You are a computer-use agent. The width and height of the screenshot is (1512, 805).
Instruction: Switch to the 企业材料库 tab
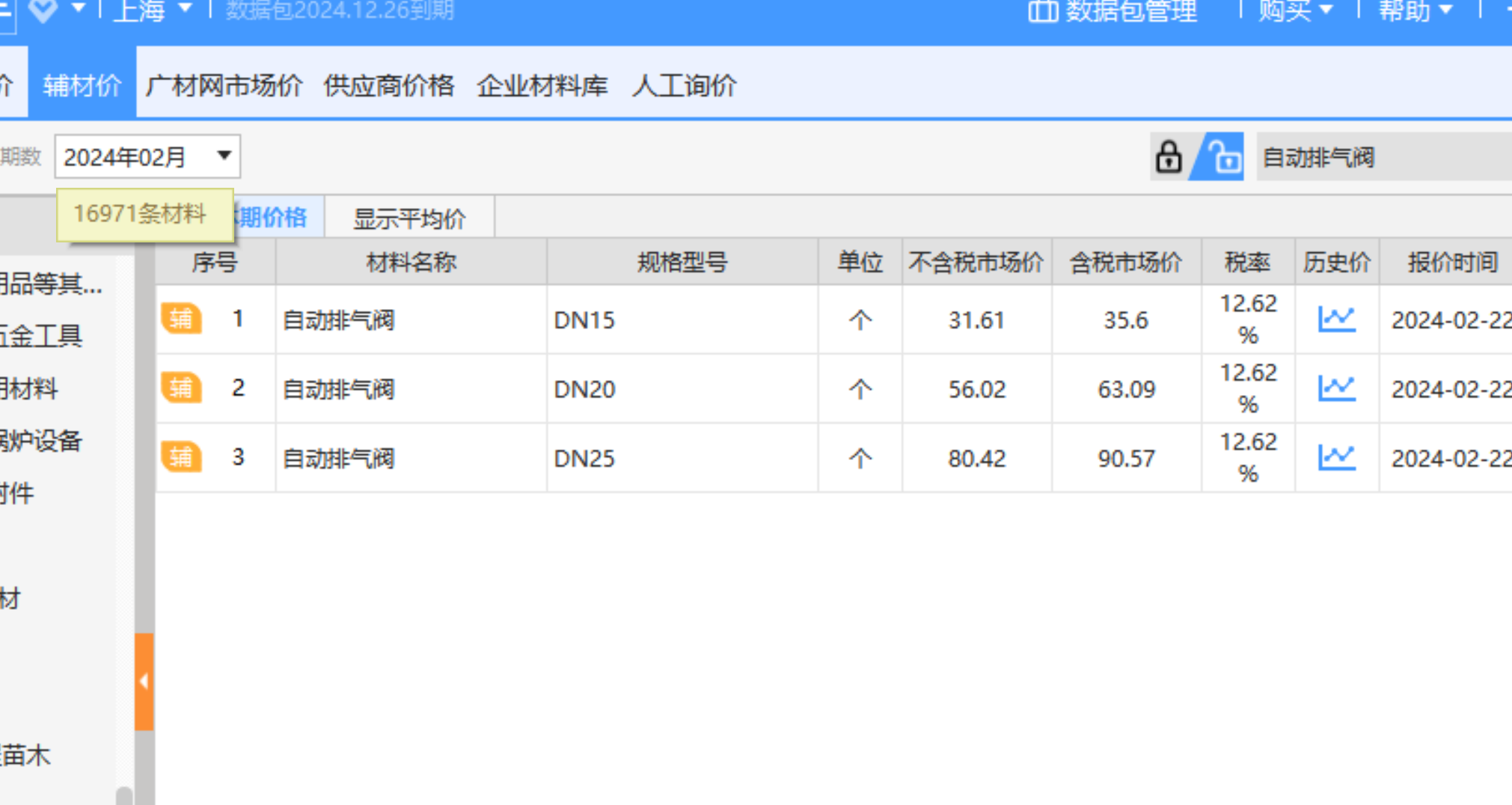tap(542, 85)
